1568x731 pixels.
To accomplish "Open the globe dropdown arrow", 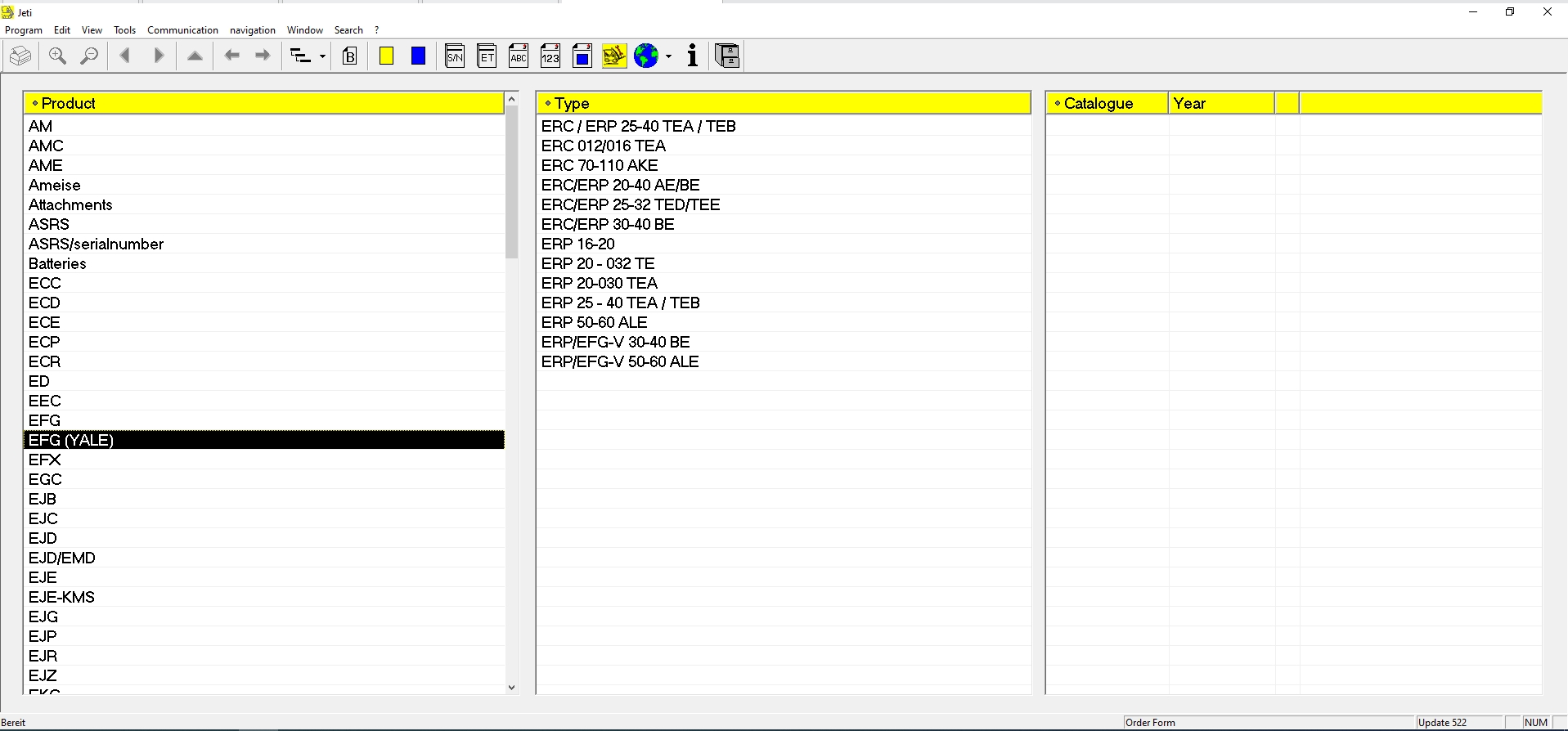I will [669, 56].
